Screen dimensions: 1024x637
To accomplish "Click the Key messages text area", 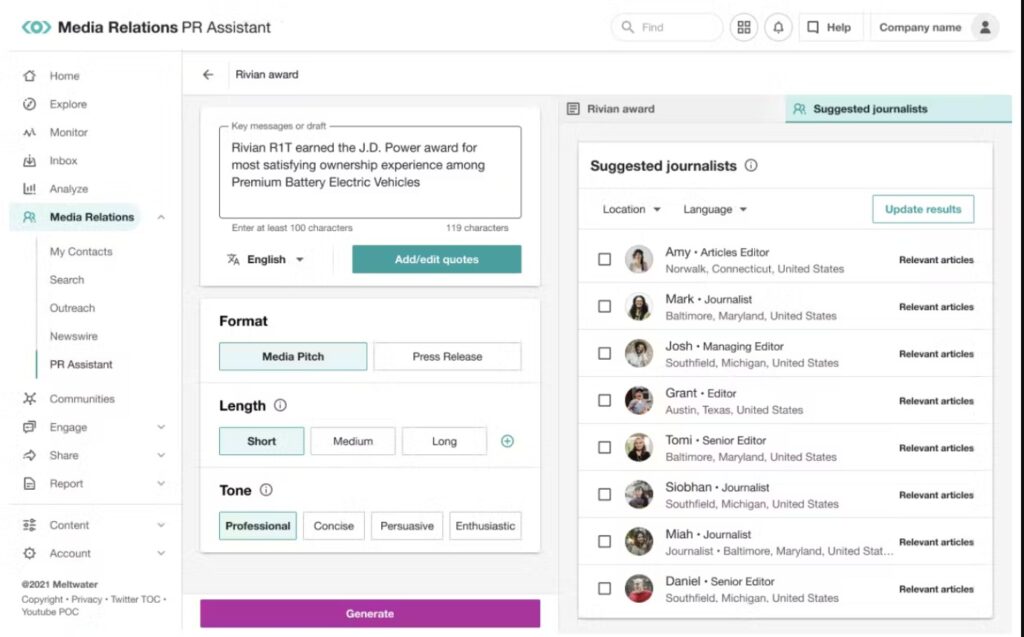I will click(x=370, y=172).
